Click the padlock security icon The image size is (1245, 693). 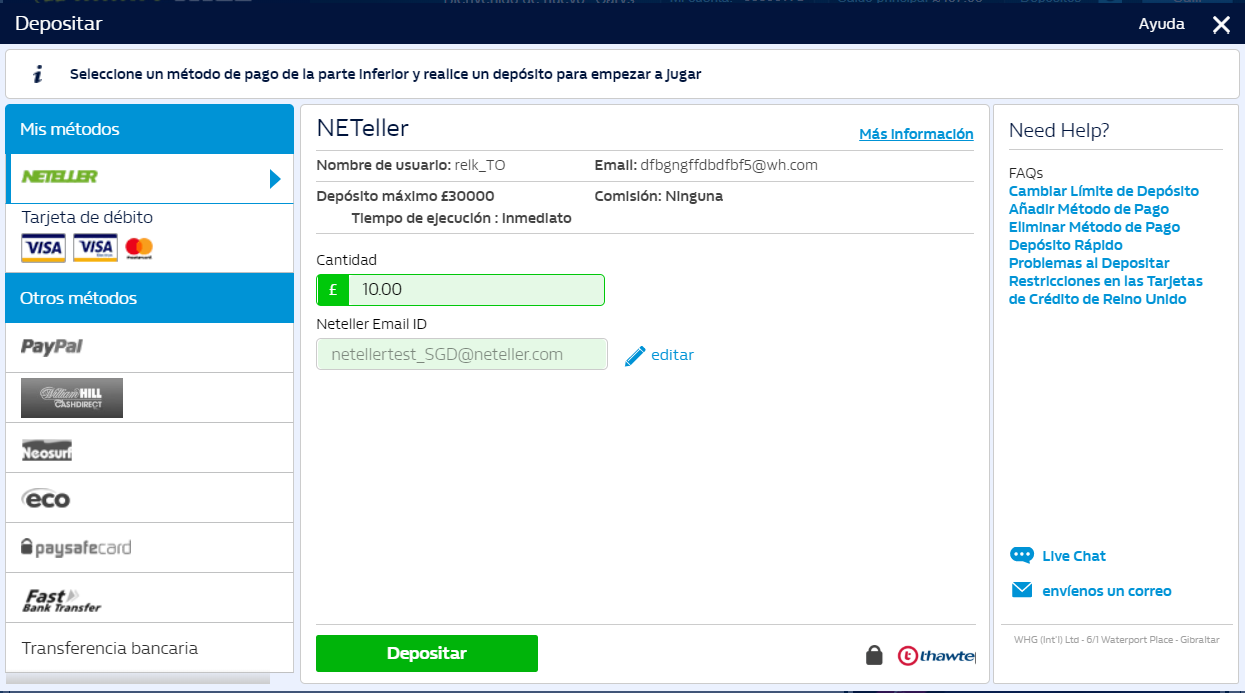coord(874,655)
